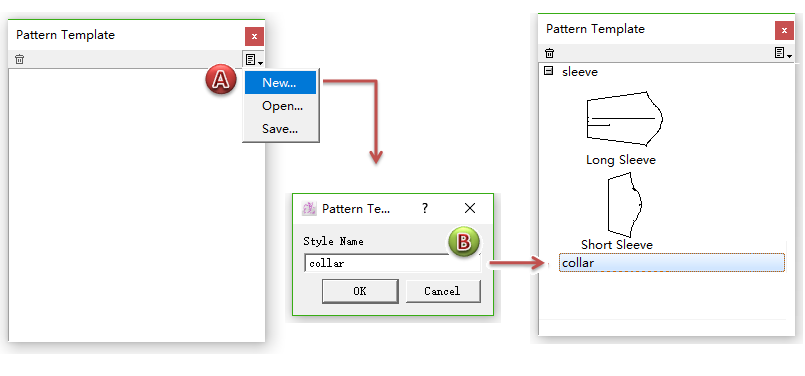
Task: Click Cancel in the style name dialog
Action: pos(443,291)
